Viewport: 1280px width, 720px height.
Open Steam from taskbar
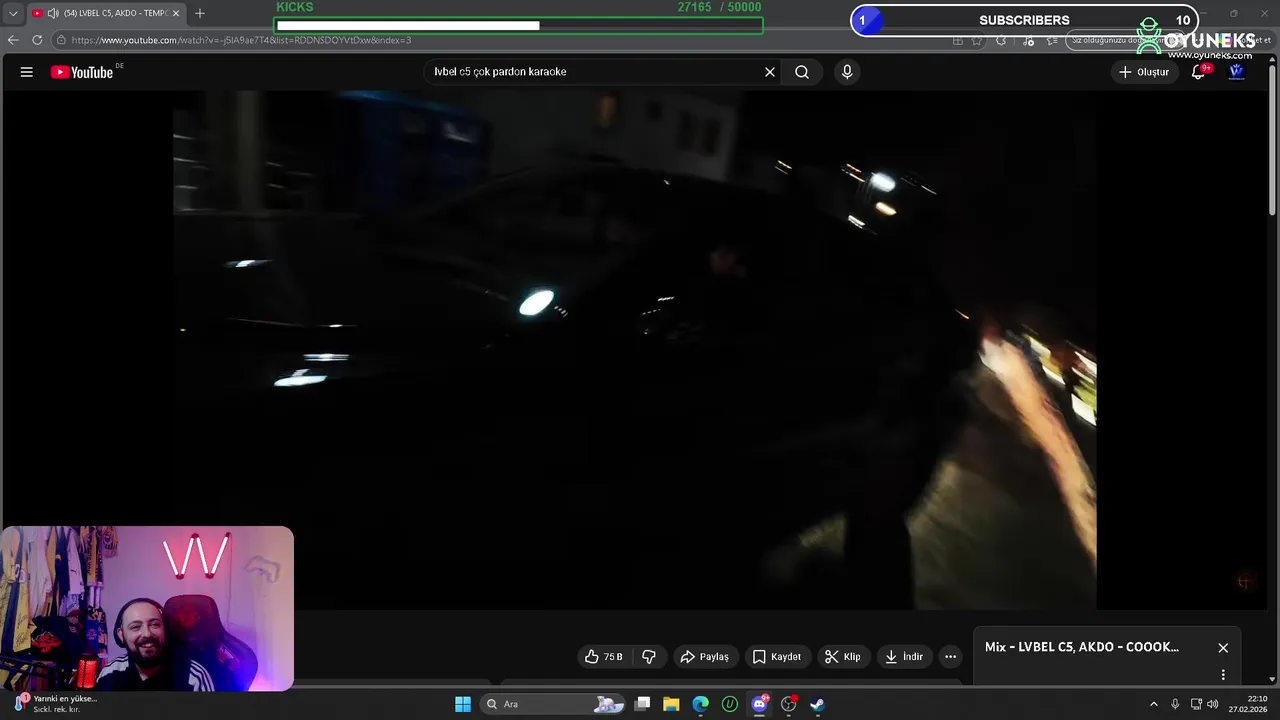tap(817, 704)
